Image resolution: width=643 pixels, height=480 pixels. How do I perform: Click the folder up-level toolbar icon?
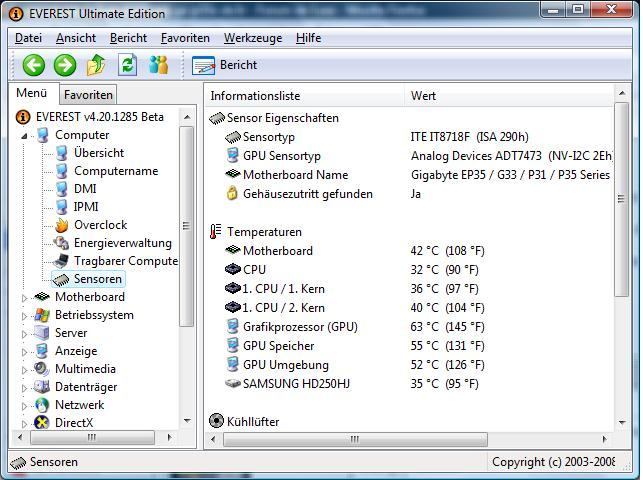pyautogui.click(x=96, y=65)
